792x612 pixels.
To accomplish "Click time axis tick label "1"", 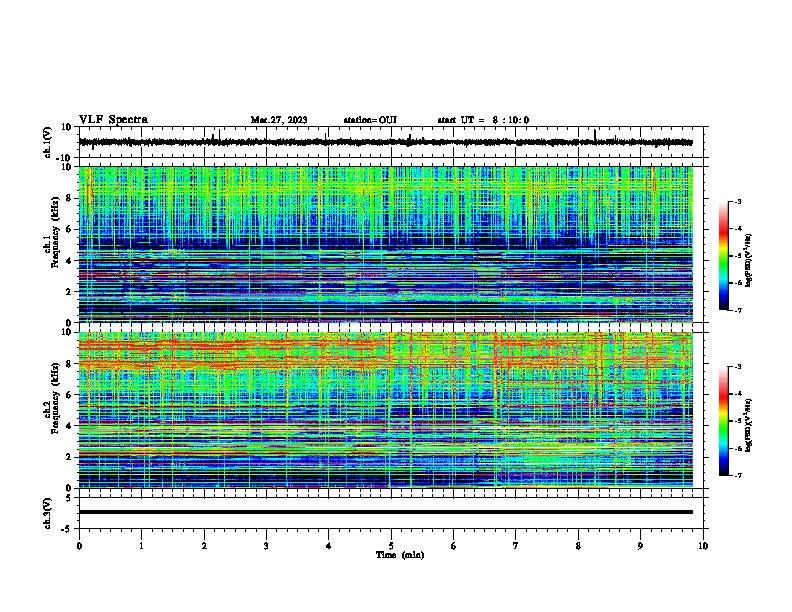I will click(x=141, y=546).
